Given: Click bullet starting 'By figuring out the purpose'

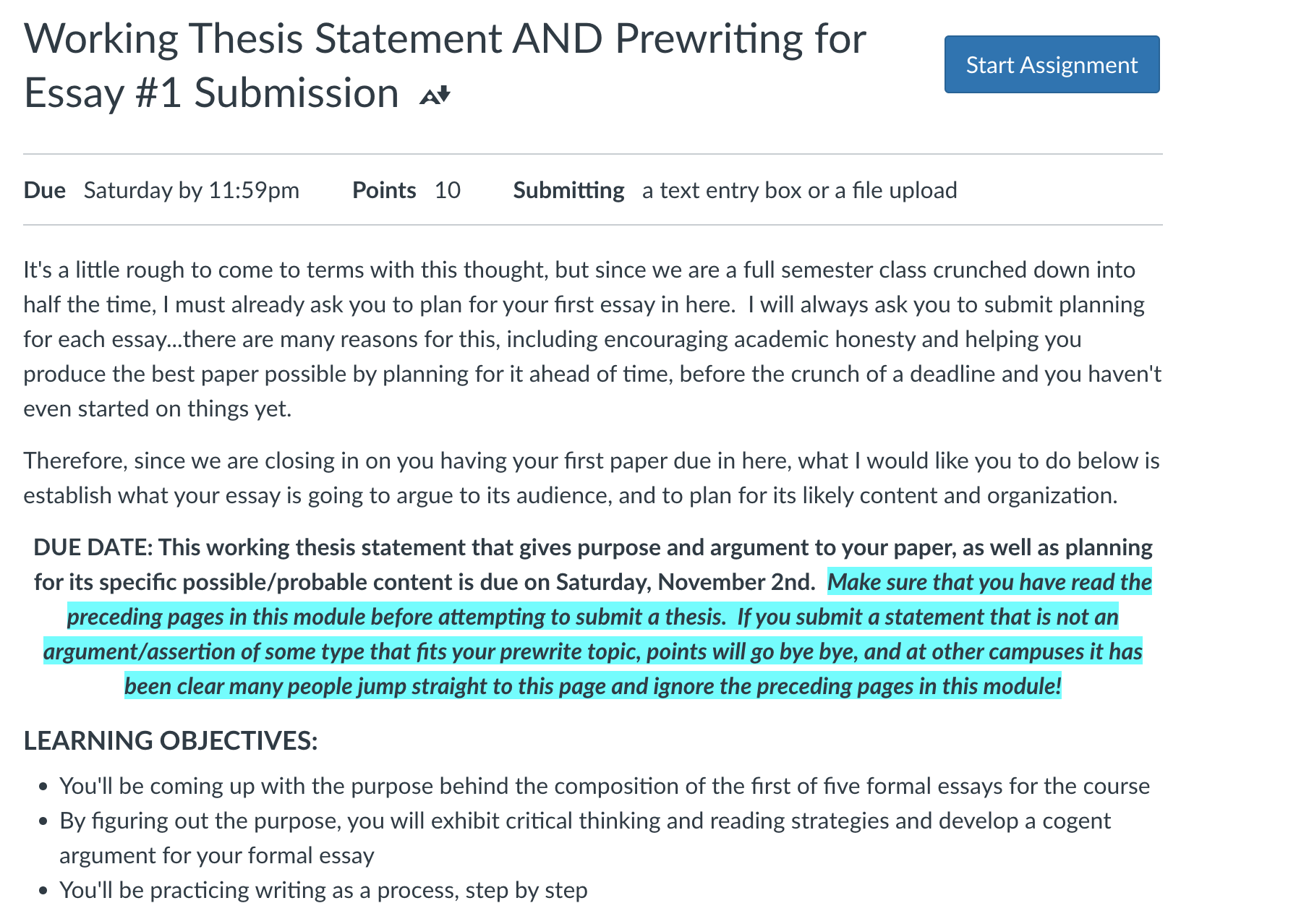Looking at the screenshot, I should [585, 838].
